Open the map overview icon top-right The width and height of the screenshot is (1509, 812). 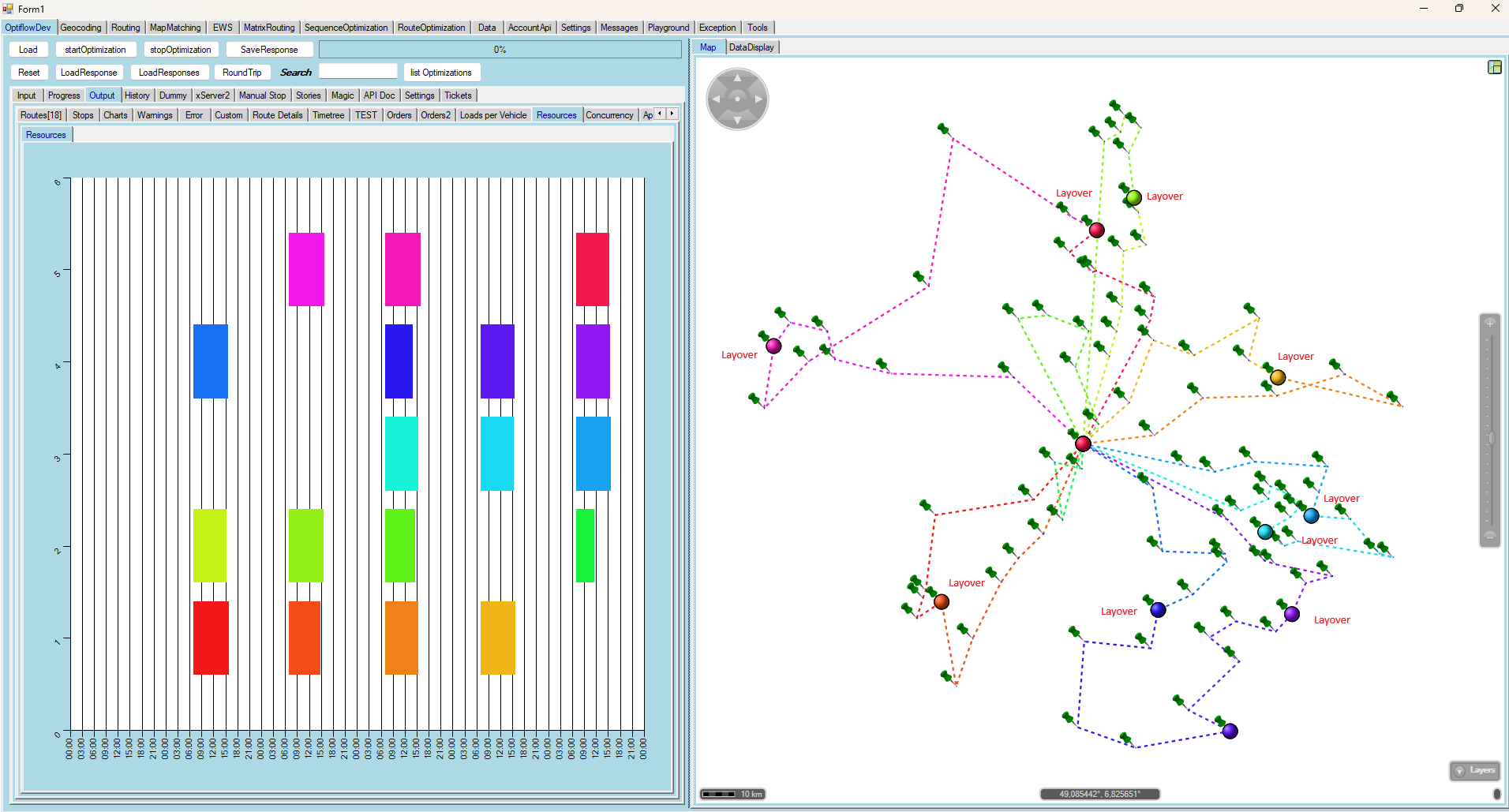coord(1494,67)
